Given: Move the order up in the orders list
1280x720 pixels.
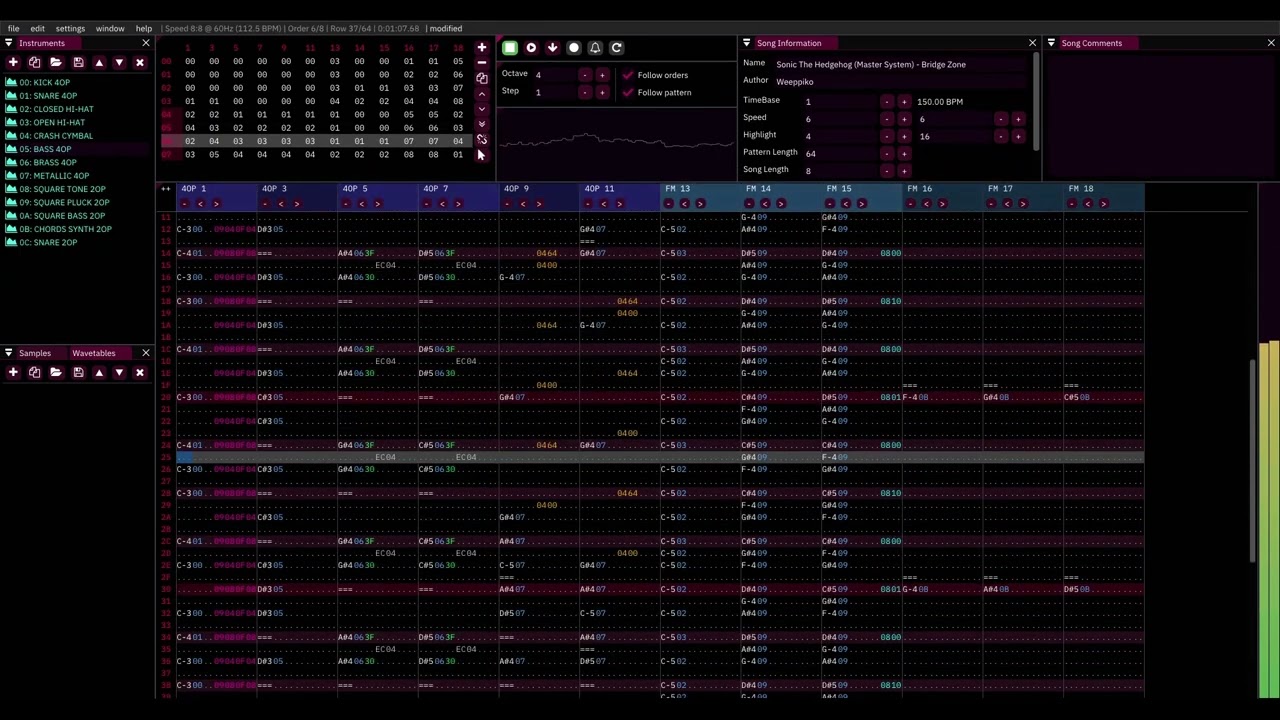Looking at the screenshot, I should (x=481, y=94).
